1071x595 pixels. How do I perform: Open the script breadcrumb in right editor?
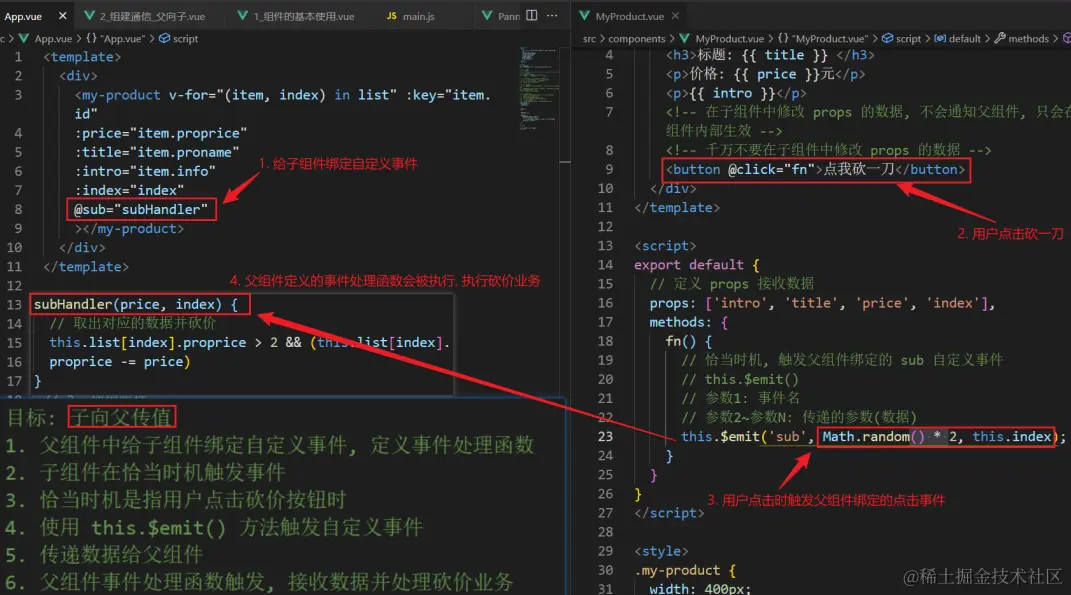tap(908, 39)
